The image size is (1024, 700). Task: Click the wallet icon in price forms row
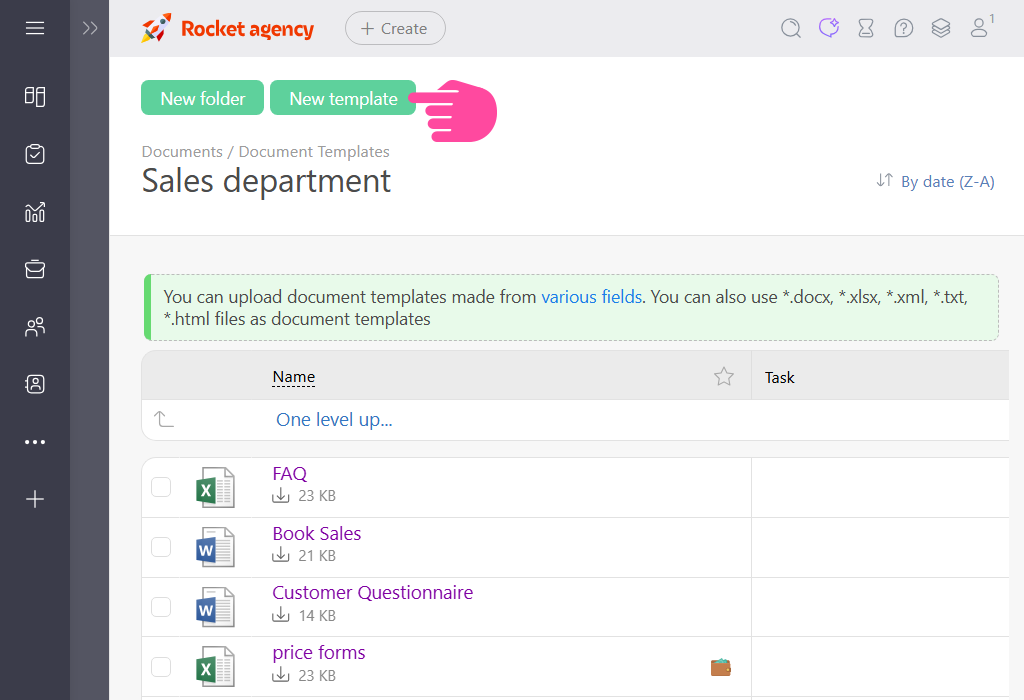pos(721,667)
